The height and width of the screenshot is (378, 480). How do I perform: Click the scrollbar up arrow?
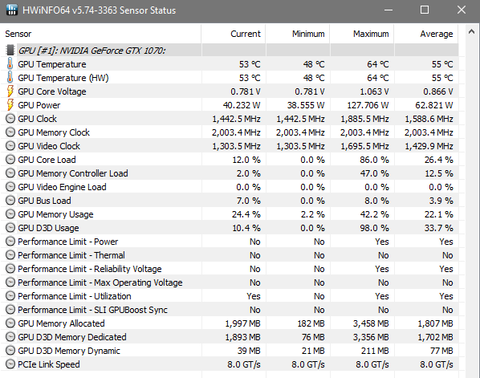(x=471, y=32)
